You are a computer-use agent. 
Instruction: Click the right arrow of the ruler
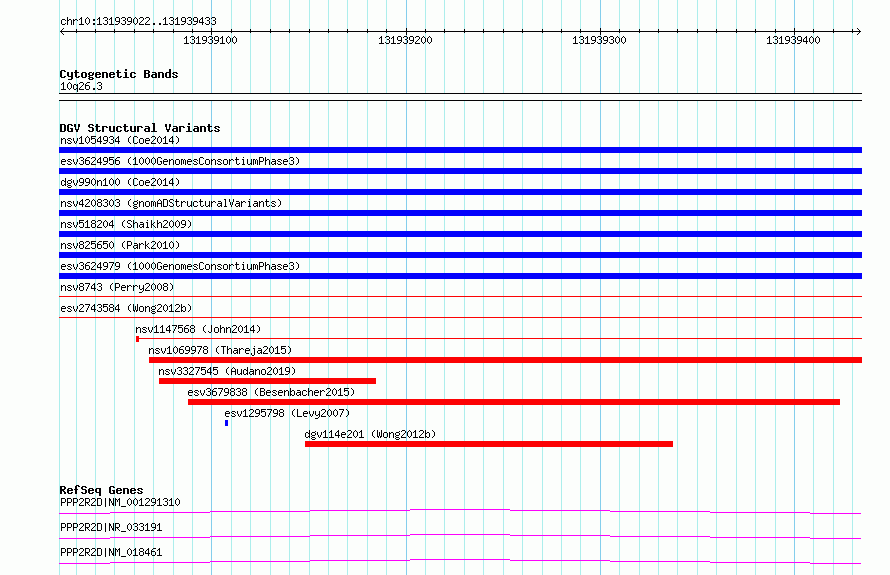click(x=858, y=32)
